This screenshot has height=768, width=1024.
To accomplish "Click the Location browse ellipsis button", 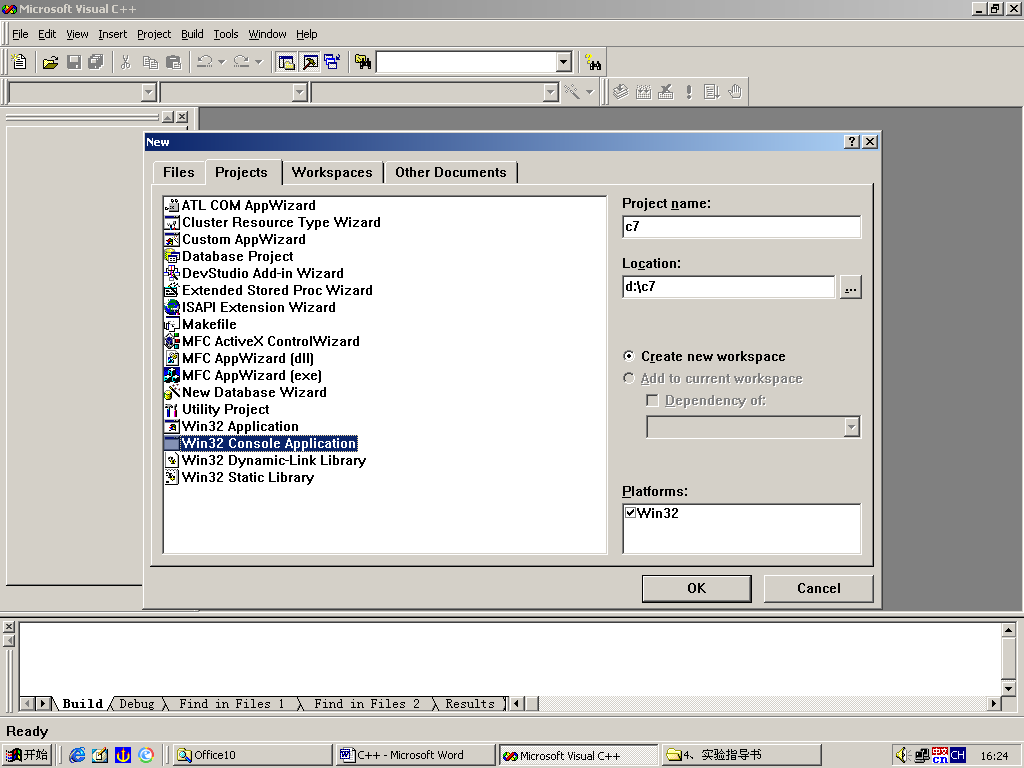I will pos(850,288).
